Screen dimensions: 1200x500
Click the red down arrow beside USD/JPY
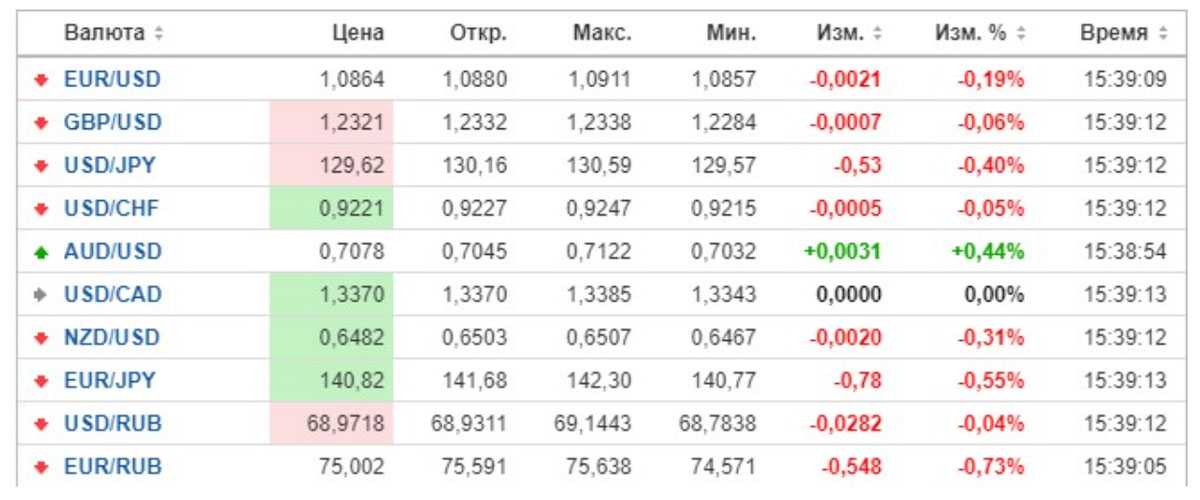click(x=41, y=165)
